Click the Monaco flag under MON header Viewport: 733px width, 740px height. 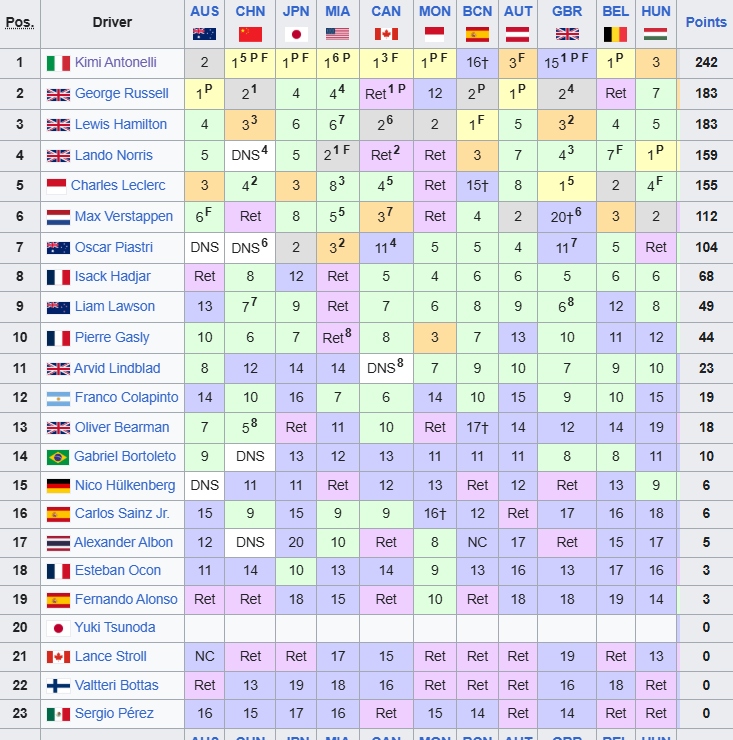click(x=435, y=34)
